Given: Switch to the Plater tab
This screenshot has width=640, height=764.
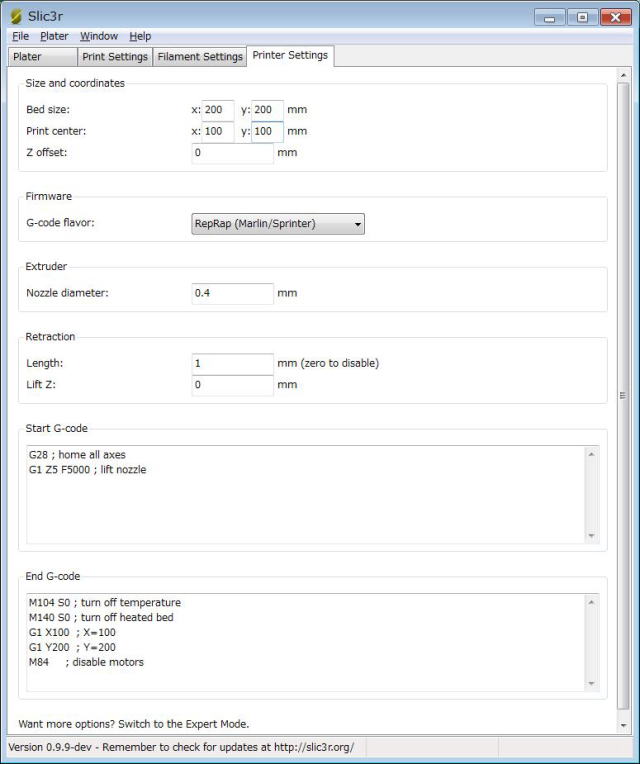Looking at the screenshot, I should (43, 57).
